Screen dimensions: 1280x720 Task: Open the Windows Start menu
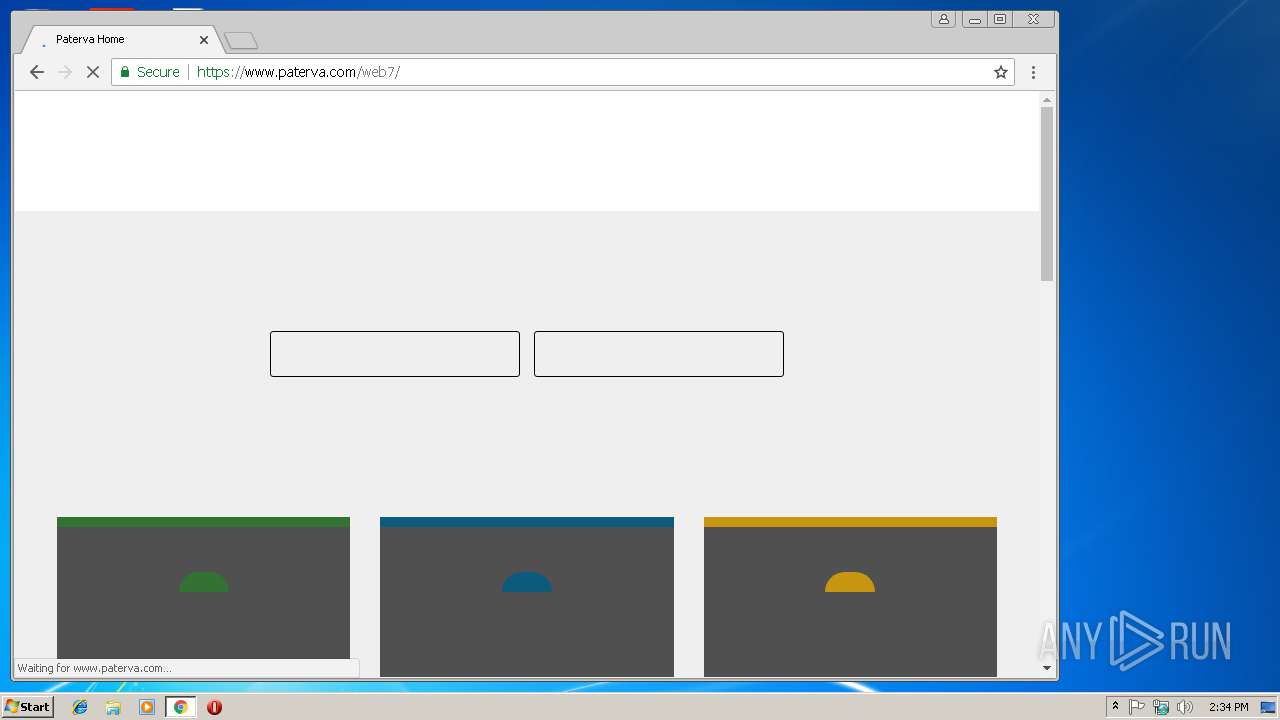coord(27,707)
